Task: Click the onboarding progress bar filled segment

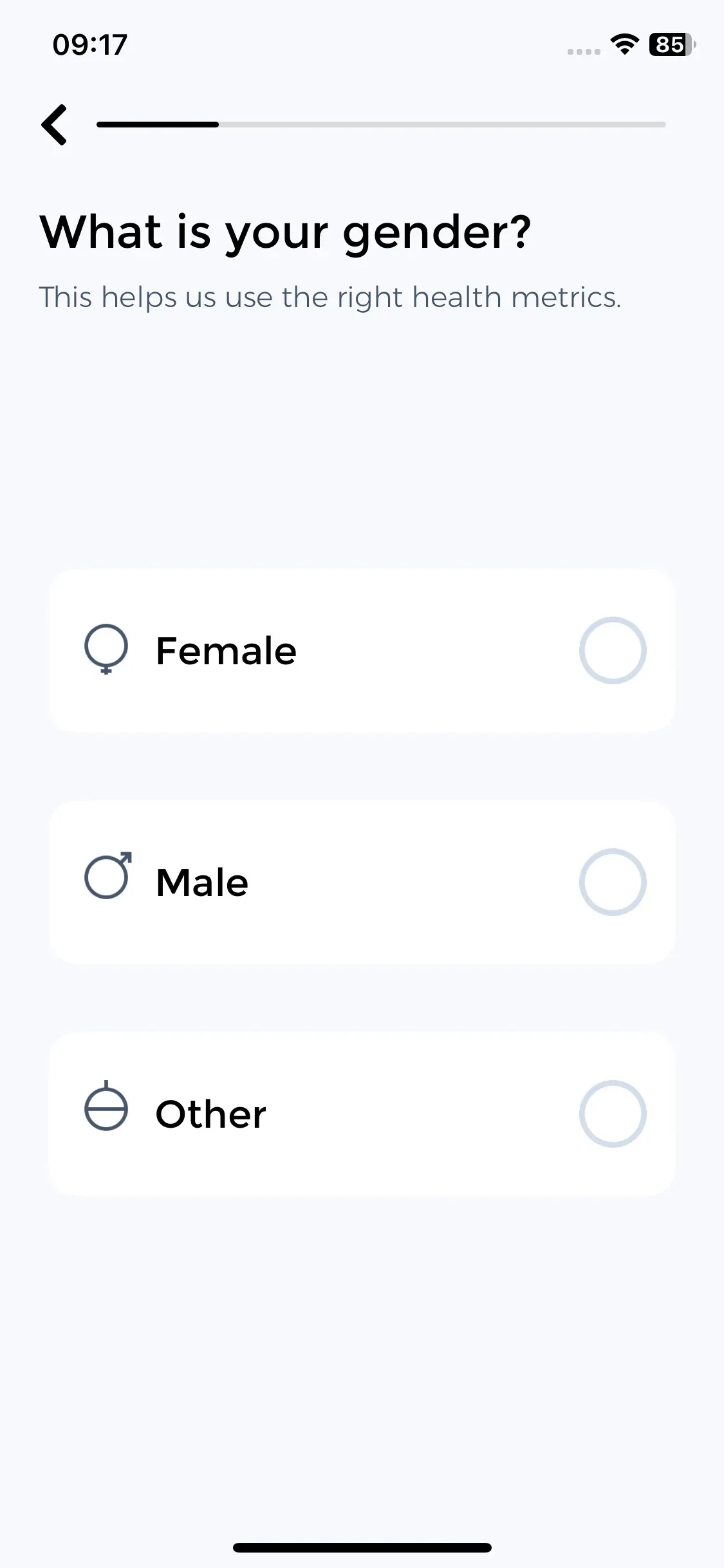Action: [158, 124]
